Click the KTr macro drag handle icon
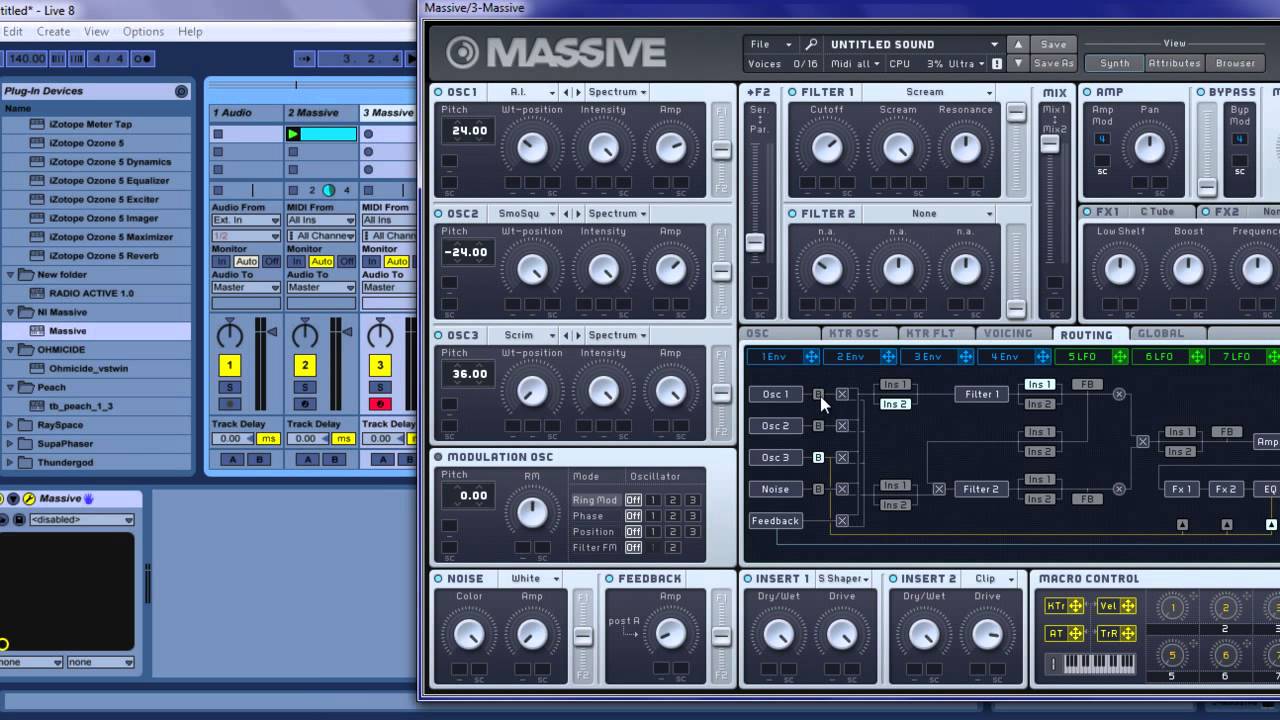The width and height of the screenshot is (1280, 720). tap(1075, 606)
